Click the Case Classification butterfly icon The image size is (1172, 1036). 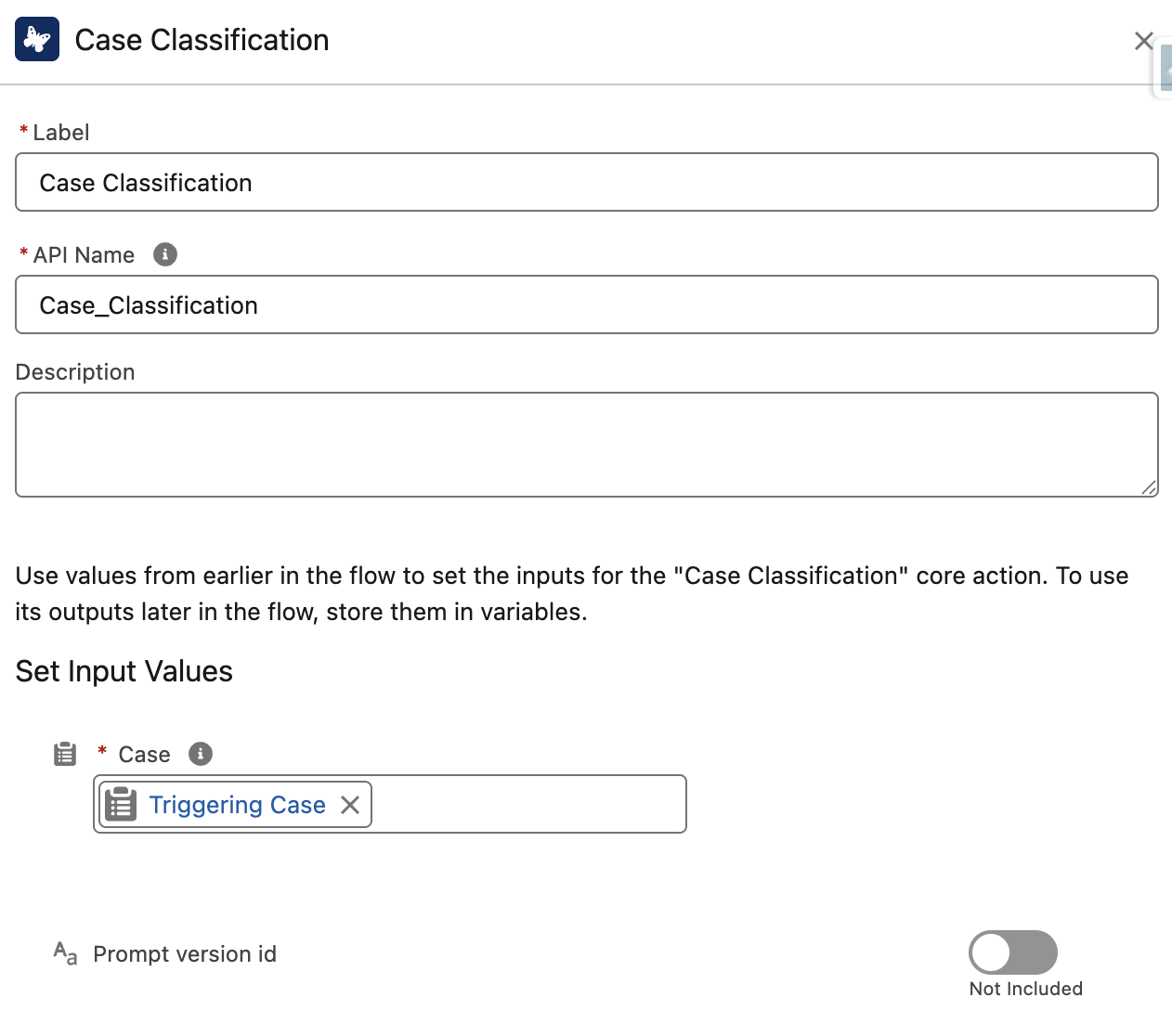pyautogui.click(x=36, y=38)
